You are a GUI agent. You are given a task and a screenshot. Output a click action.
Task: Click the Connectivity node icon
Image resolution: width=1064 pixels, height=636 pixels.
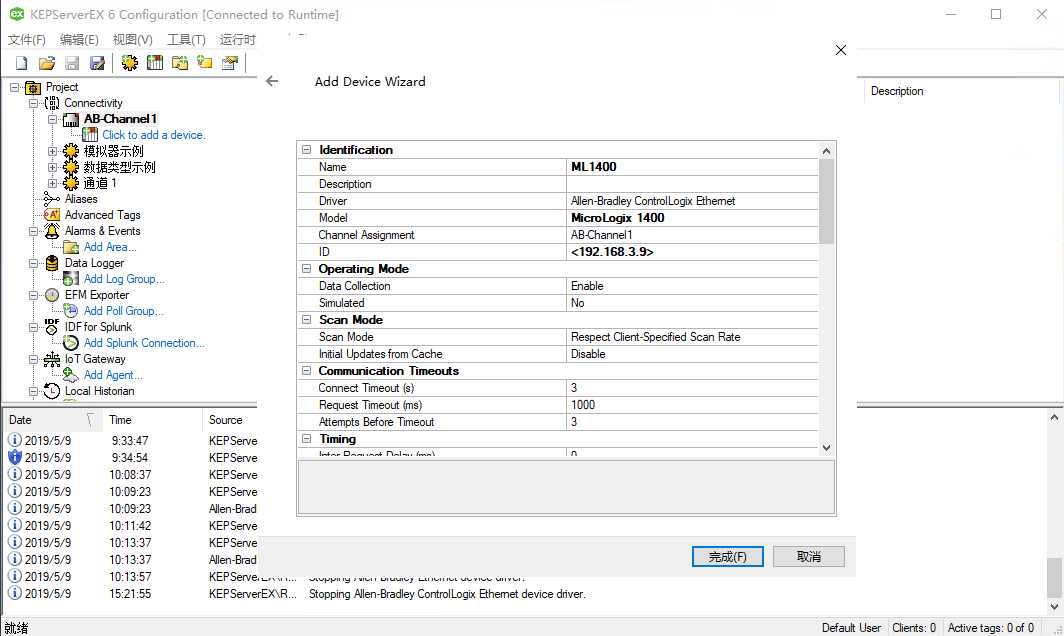(52, 103)
